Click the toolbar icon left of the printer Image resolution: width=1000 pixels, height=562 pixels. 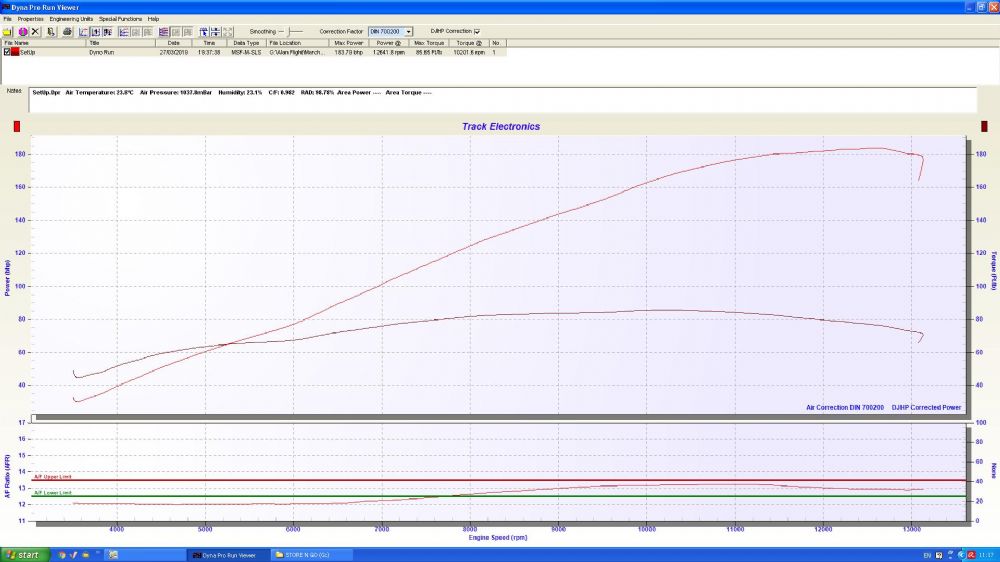[51, 32]
